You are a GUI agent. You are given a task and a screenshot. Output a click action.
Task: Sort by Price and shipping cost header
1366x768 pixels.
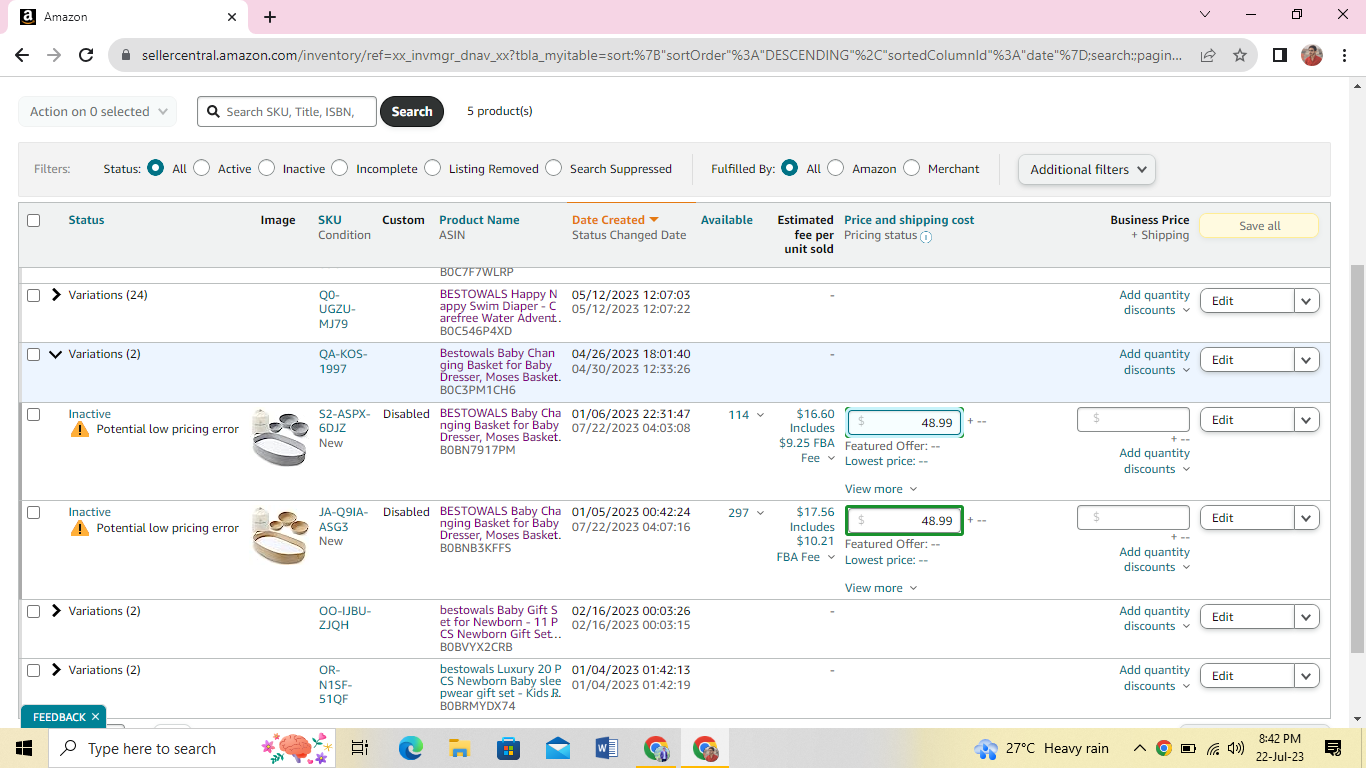click(909, 220)
